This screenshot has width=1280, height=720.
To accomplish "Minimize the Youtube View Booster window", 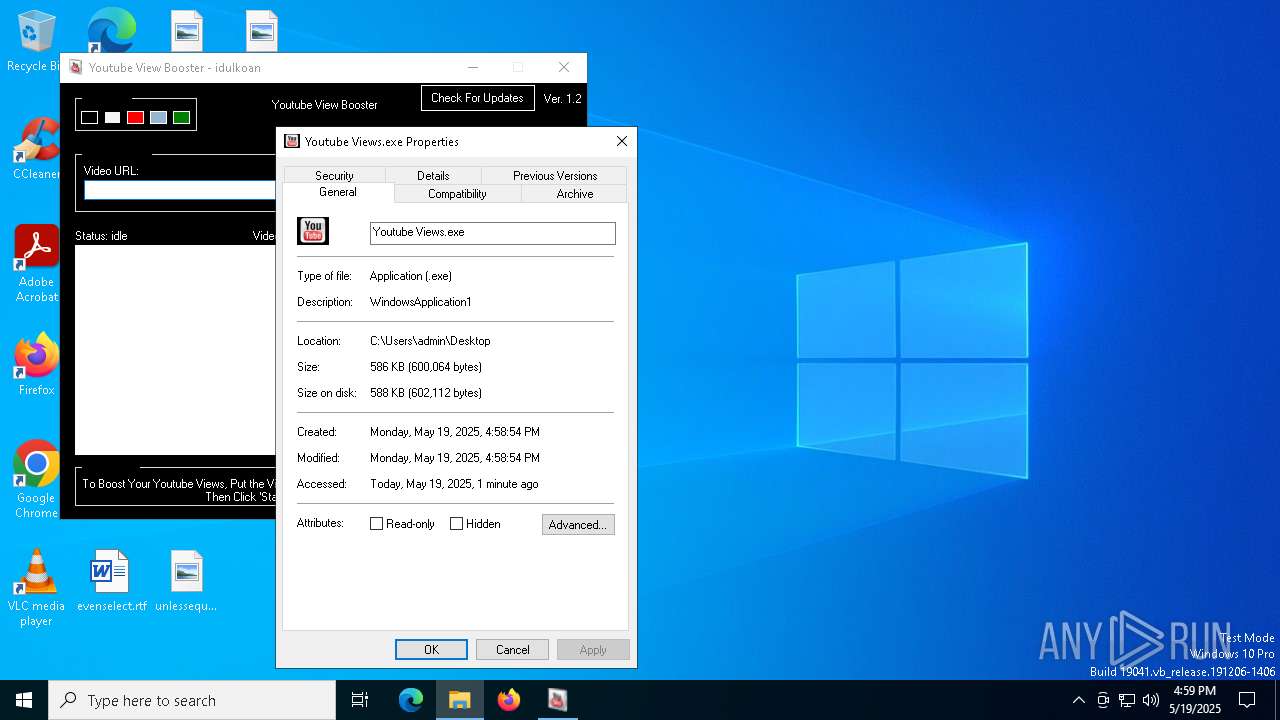I will coord(473,67).
